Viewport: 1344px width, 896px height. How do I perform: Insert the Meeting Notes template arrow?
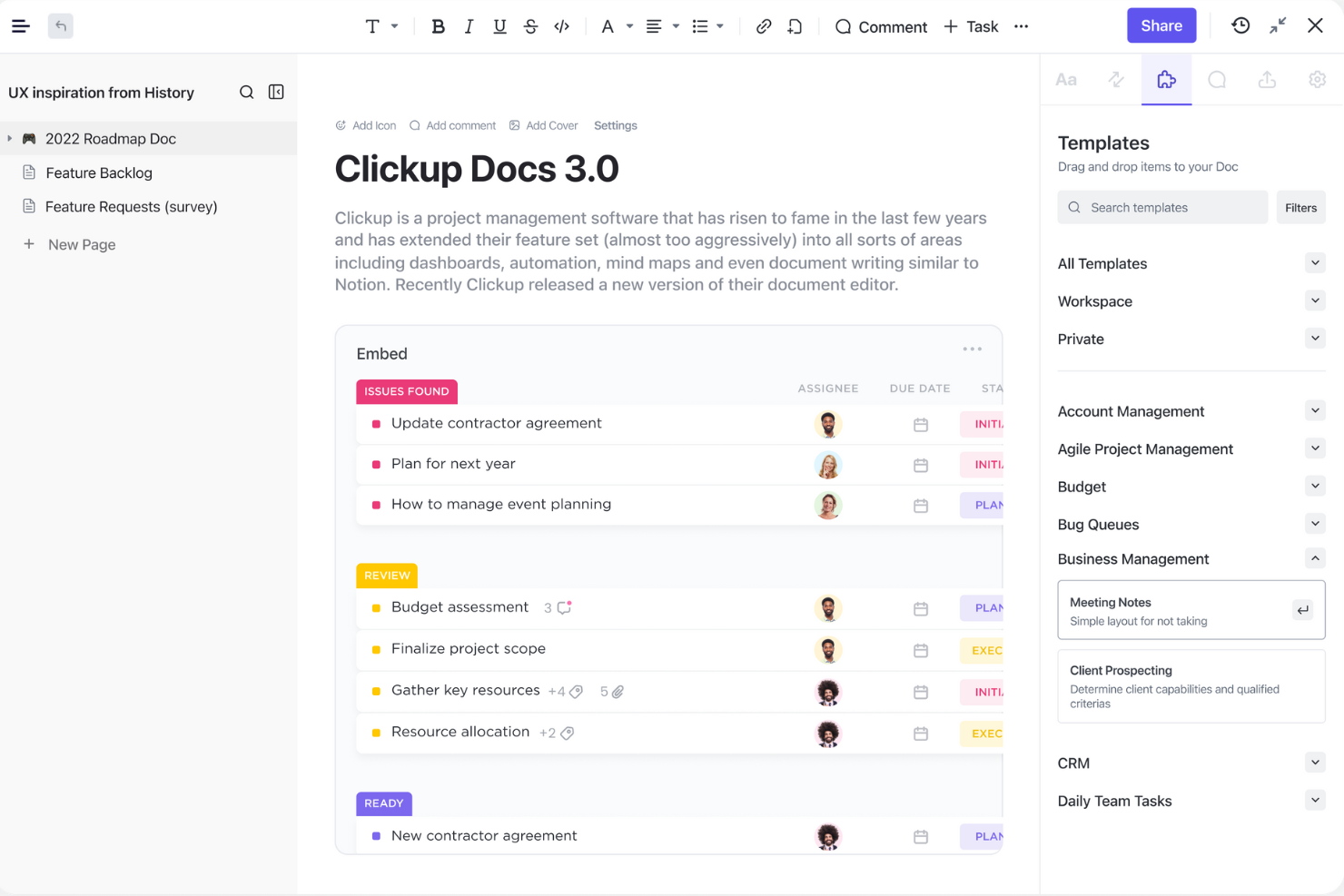click(1303, 610)
